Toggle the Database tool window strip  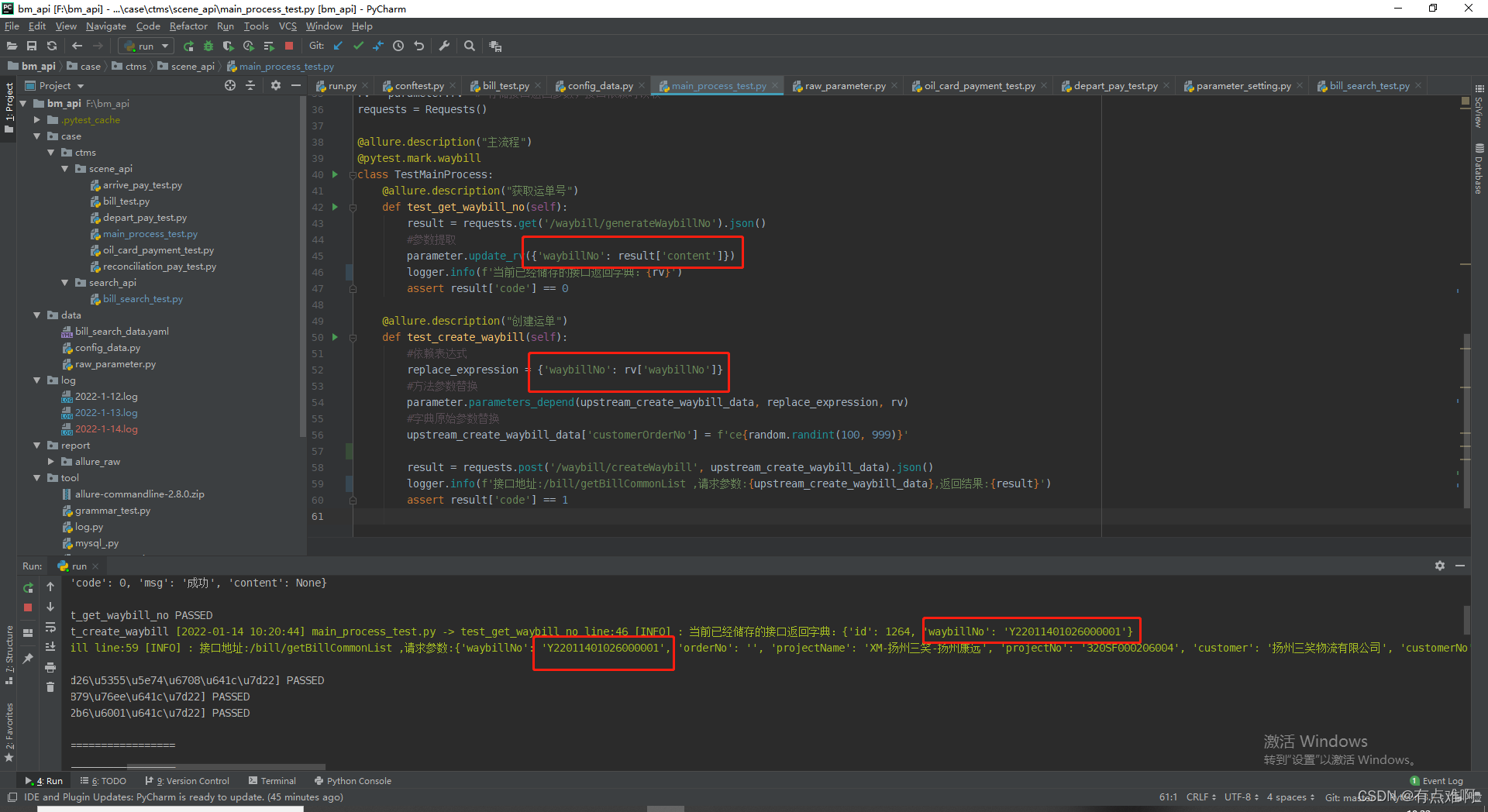click(x=1479, y=168)
